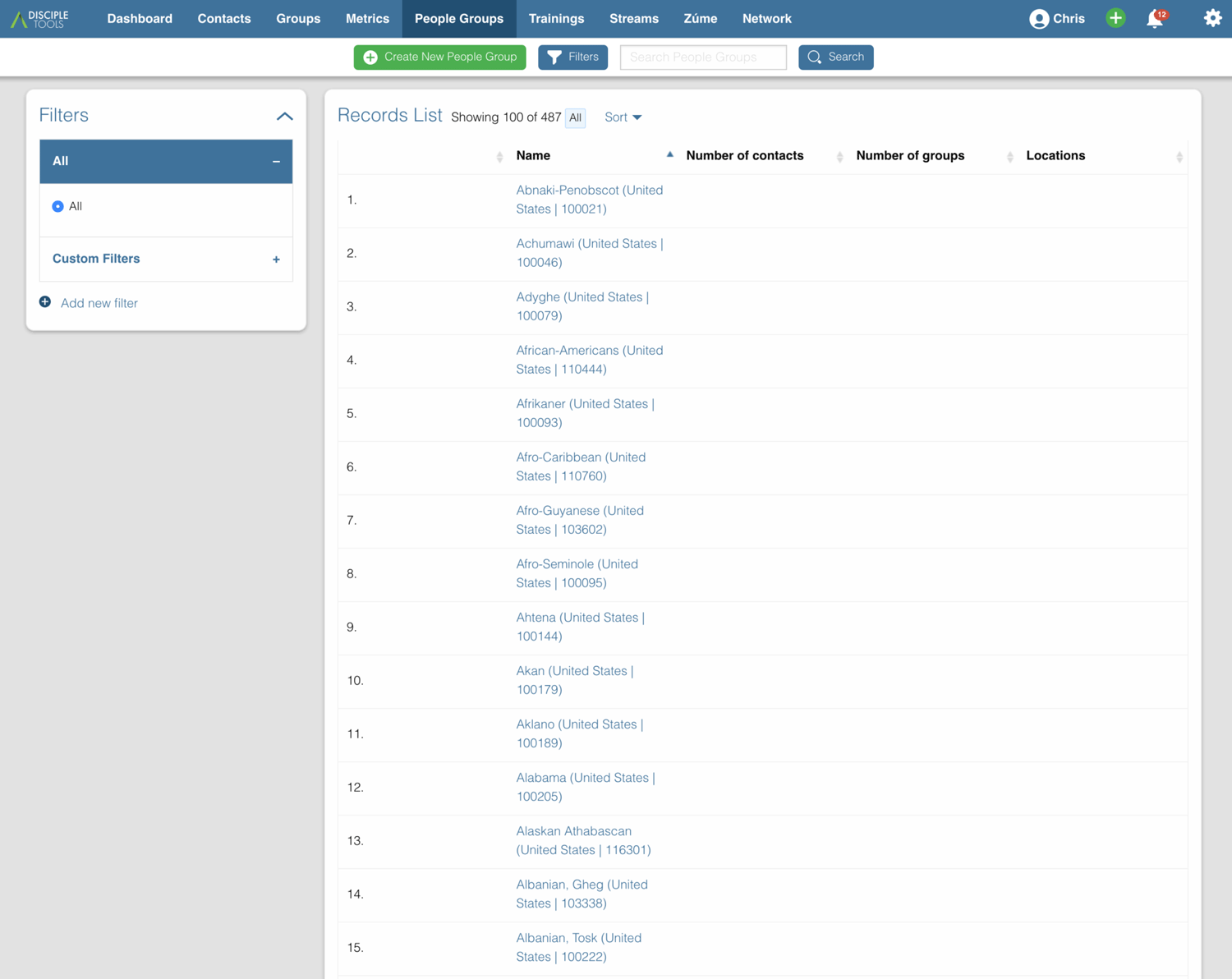Open Adyghe record link
1232x979 pixels.
point(582,306)
